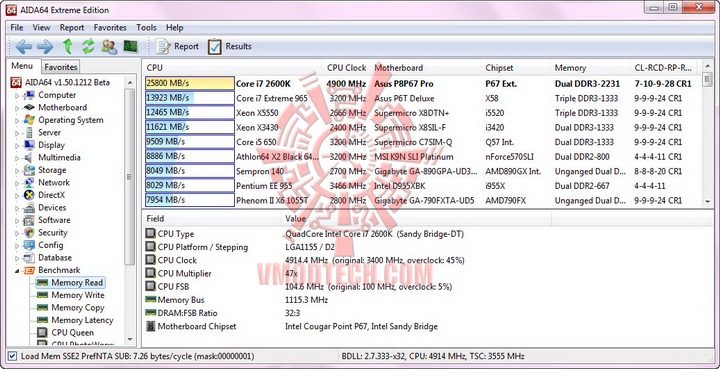Click the users icon in toolbar
Viewport: 720px width, 369px height.
[109, 46]
